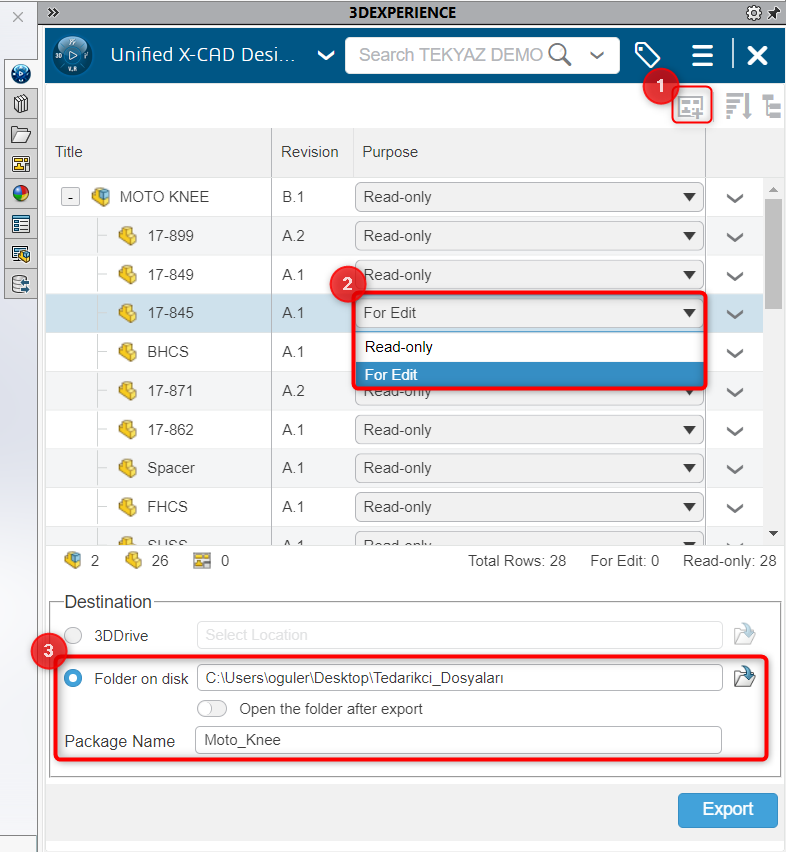Select the 3DDrive radio button
Viewport: 786px width, 852px height.
click(73, 635)
